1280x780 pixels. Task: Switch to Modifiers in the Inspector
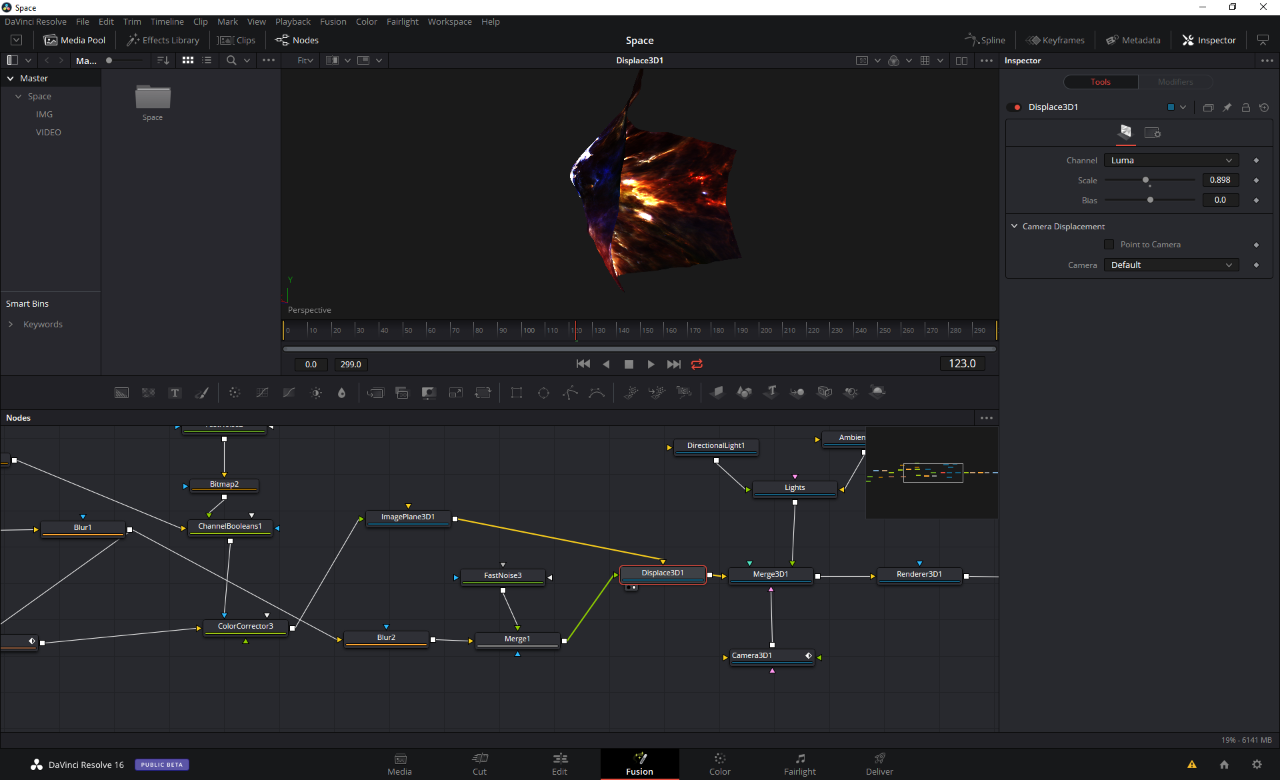click(1175, 82)
